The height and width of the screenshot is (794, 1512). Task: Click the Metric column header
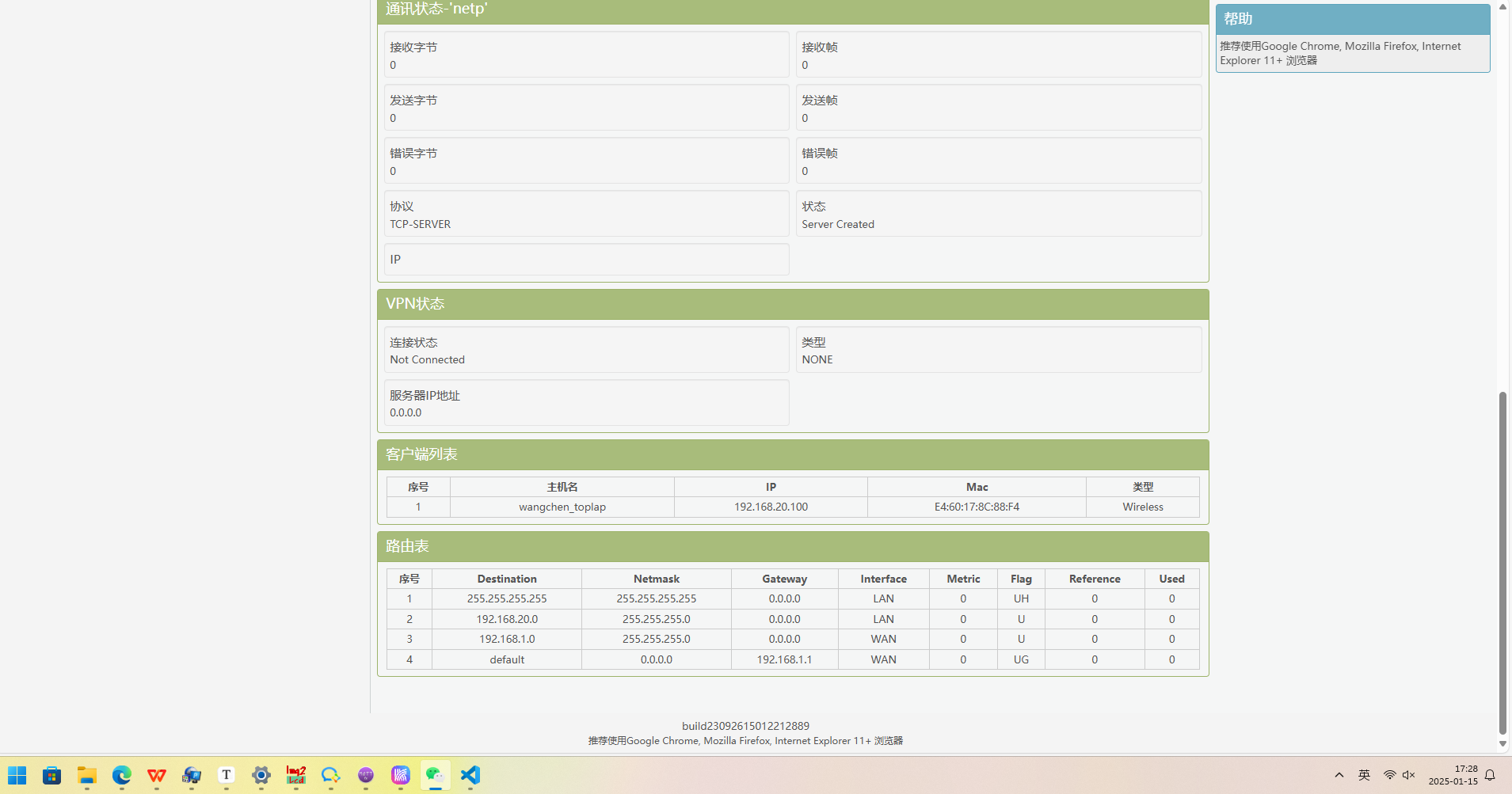coord(963,579)
